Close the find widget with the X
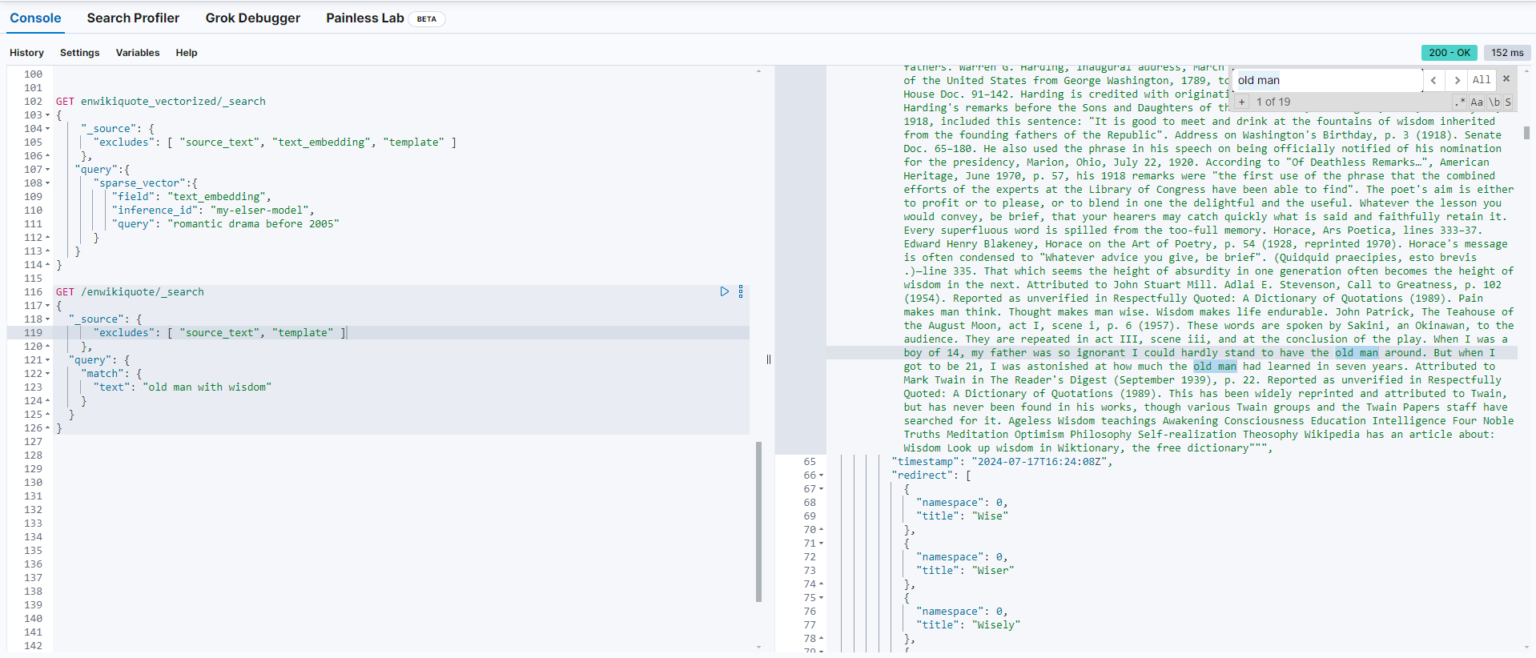This screenshot has height=658, width=1536. click(x=1507, y=79)
